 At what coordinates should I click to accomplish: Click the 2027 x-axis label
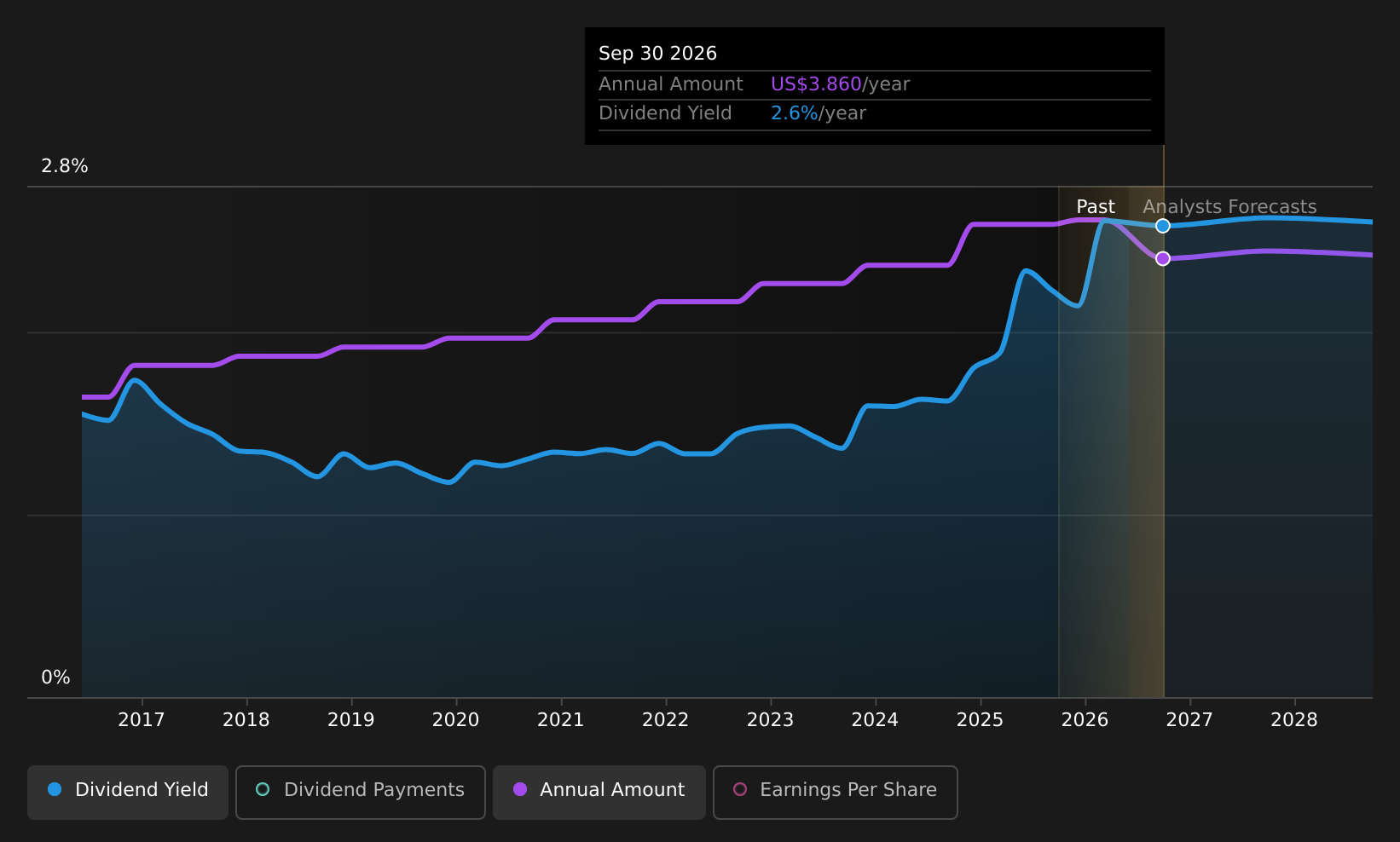pyautogui.click(x=1190, y=720)
